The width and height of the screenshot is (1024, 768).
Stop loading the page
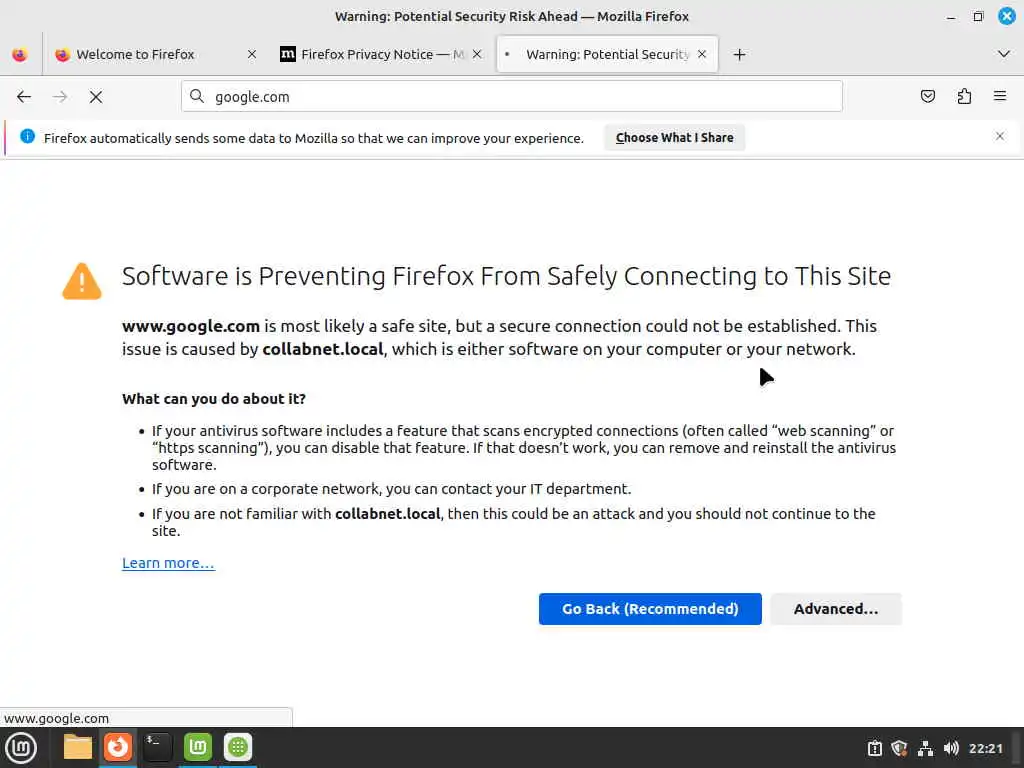pos(96,97)
